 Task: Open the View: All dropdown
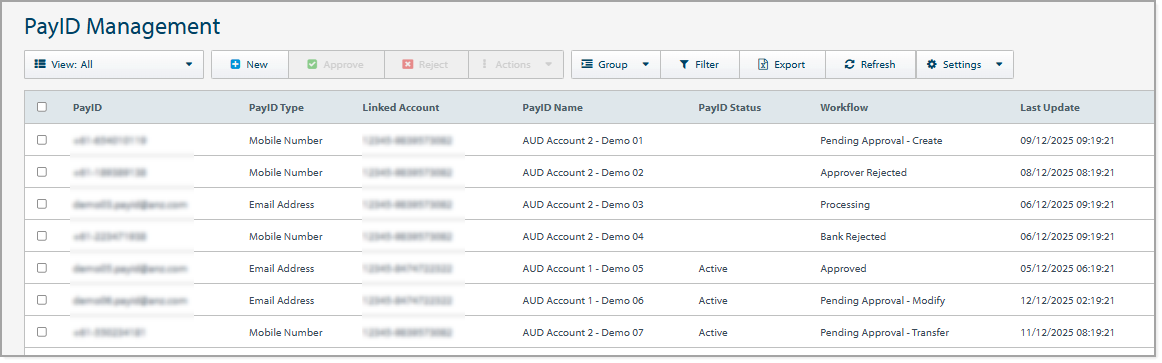[x=114, y=64]
